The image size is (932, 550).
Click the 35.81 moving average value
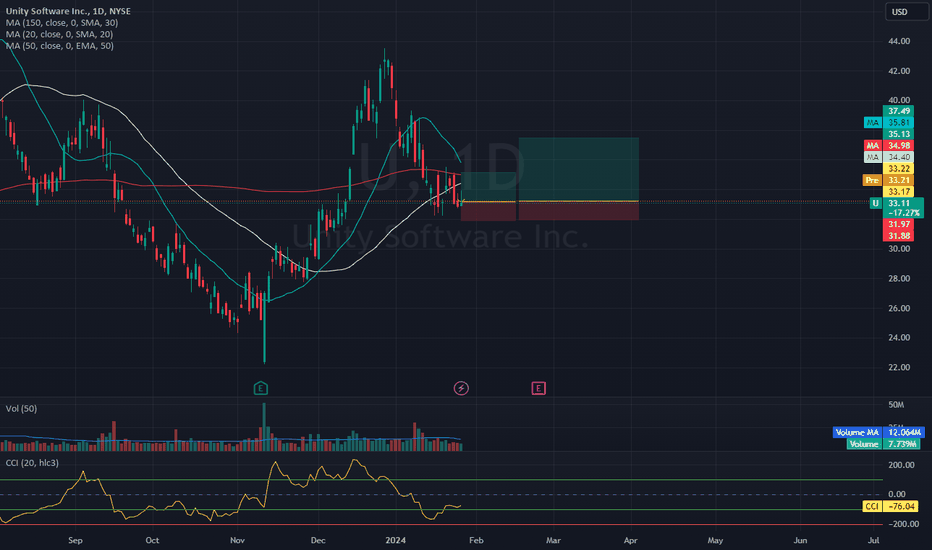(899, 122)
